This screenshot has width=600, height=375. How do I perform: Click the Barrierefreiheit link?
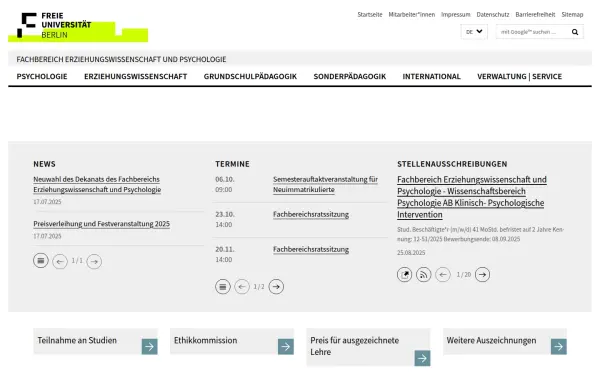click(x=535, y=15)
